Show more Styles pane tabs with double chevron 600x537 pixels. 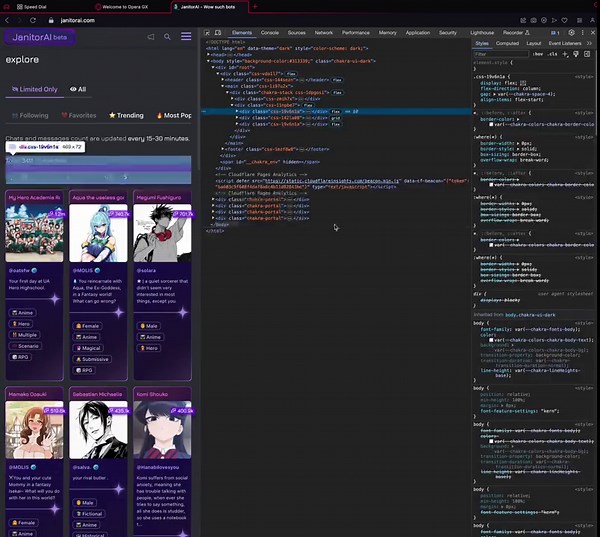[x=589, y=43]
